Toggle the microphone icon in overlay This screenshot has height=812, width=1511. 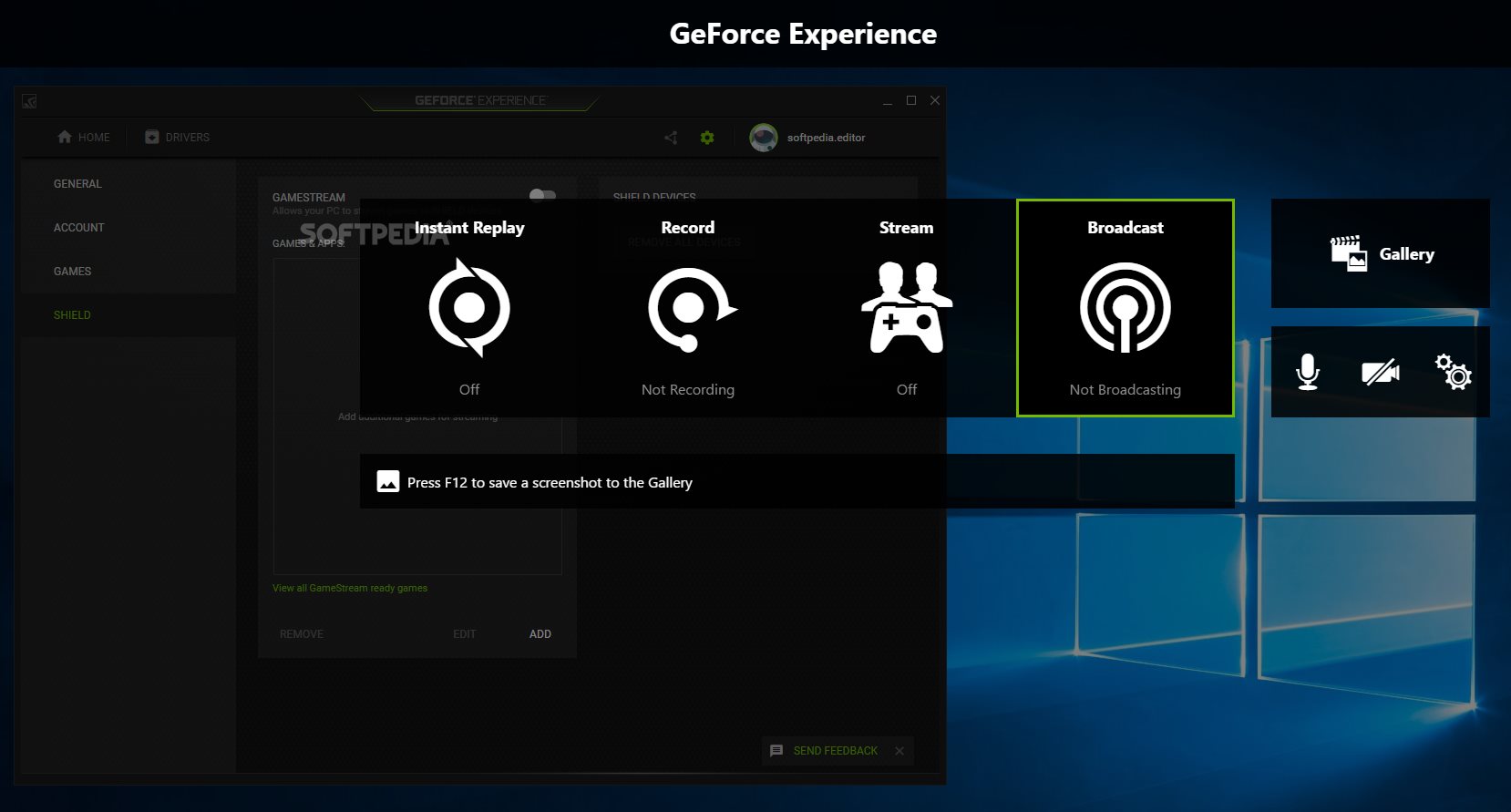tap(1308, 372)
